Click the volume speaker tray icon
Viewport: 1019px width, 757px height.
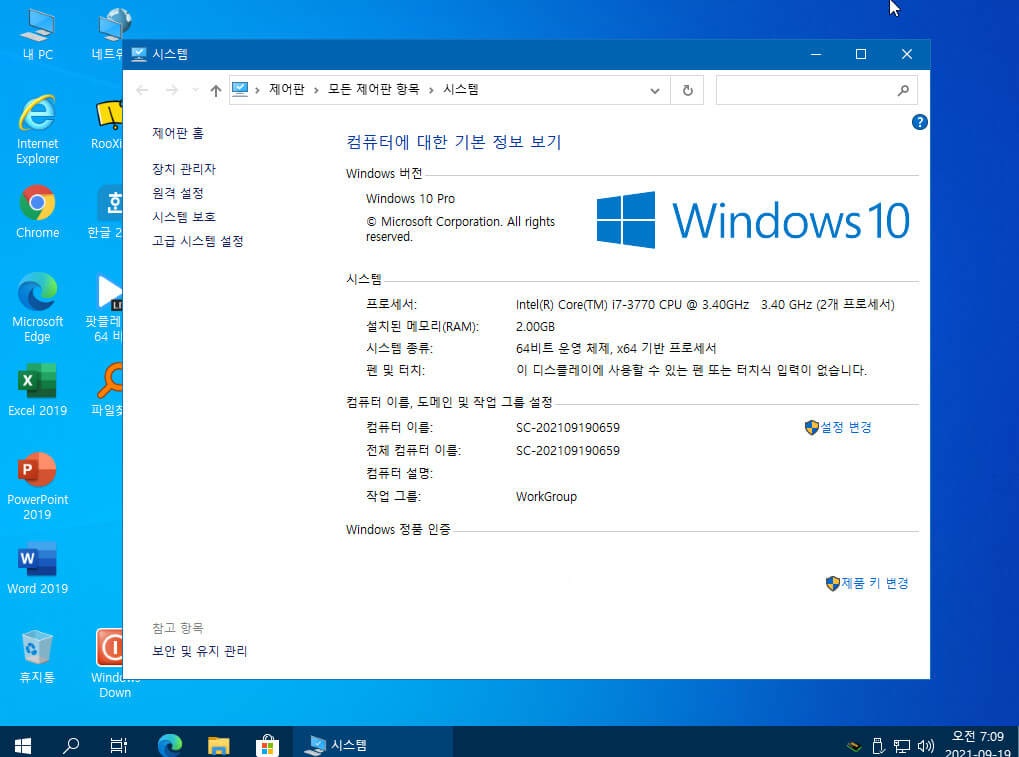(x=925, y=746)
